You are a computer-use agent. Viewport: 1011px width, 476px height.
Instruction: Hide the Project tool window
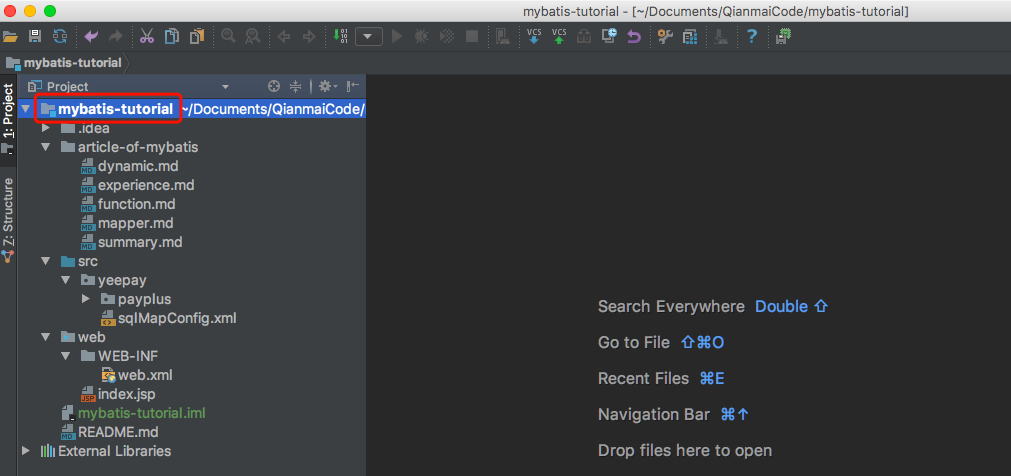tap(353, 86)
